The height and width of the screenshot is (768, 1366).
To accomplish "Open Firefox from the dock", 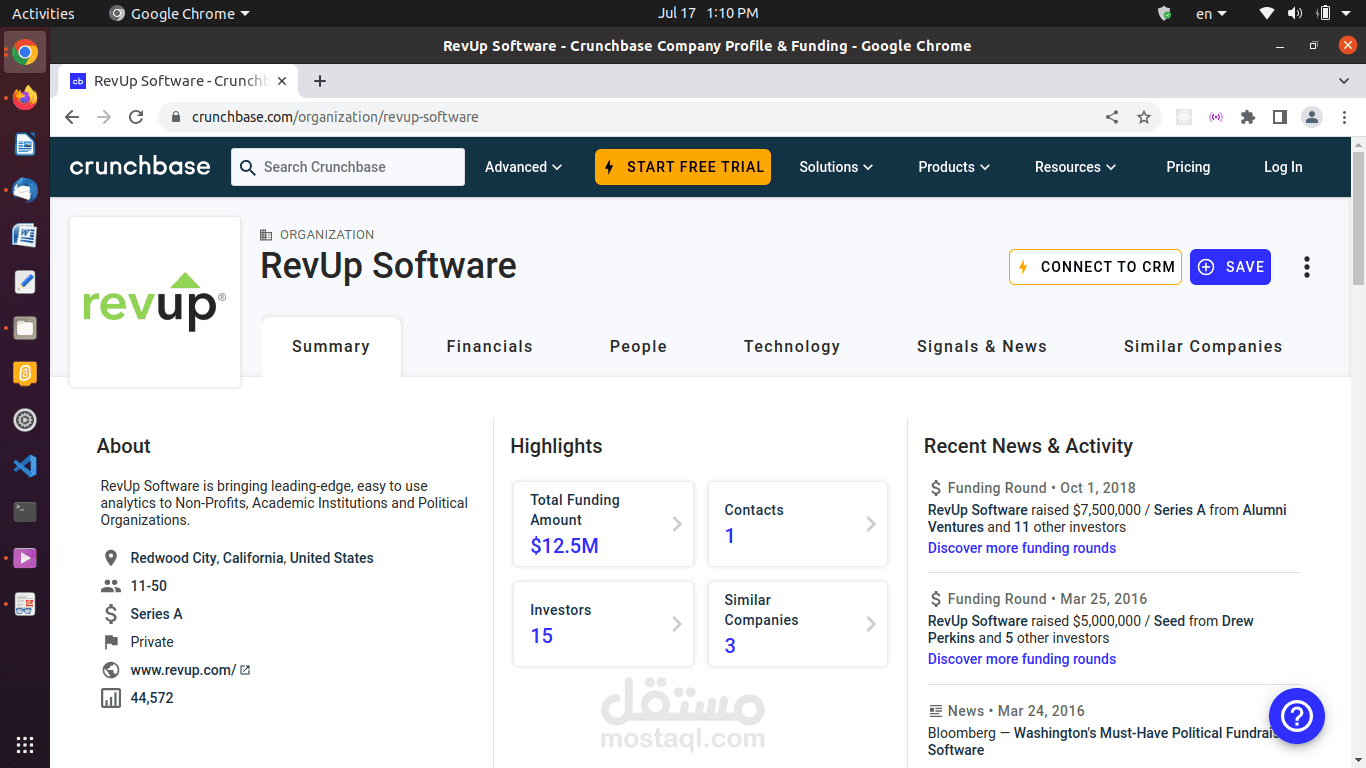I will pos(25,98).
